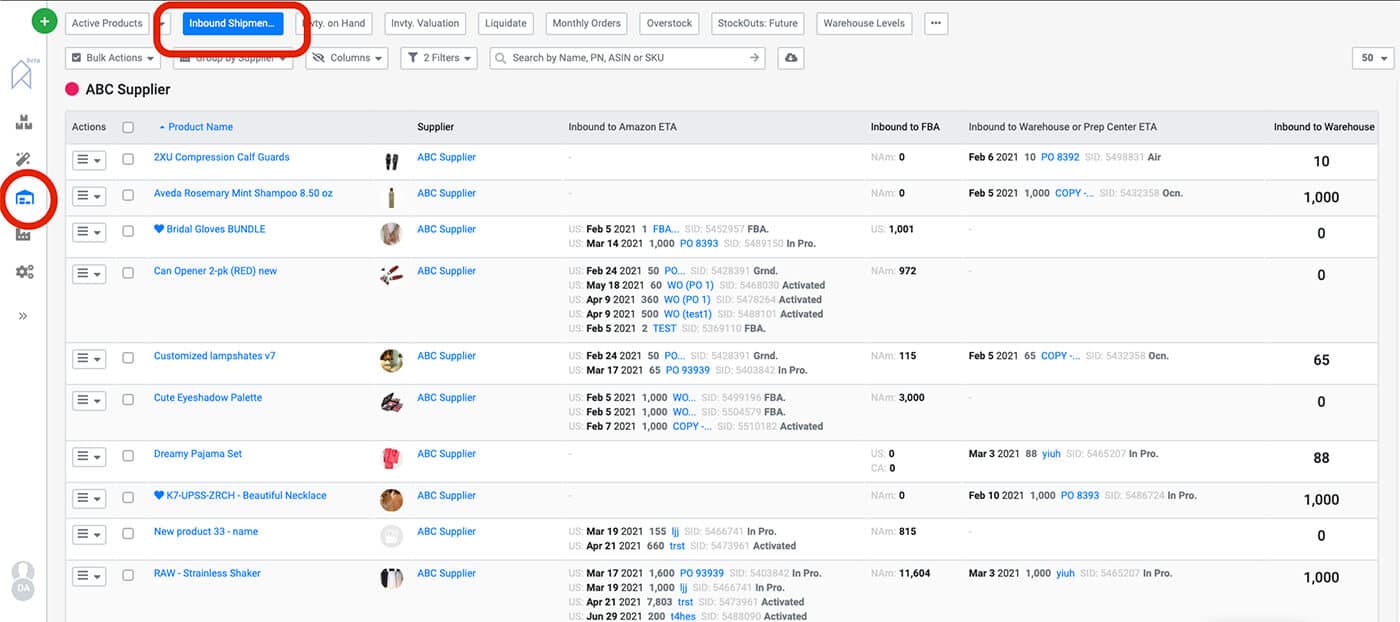Open the factory icon below the warehouse icon
This screenshot has height=622, width=1400.
pos(25,232)
